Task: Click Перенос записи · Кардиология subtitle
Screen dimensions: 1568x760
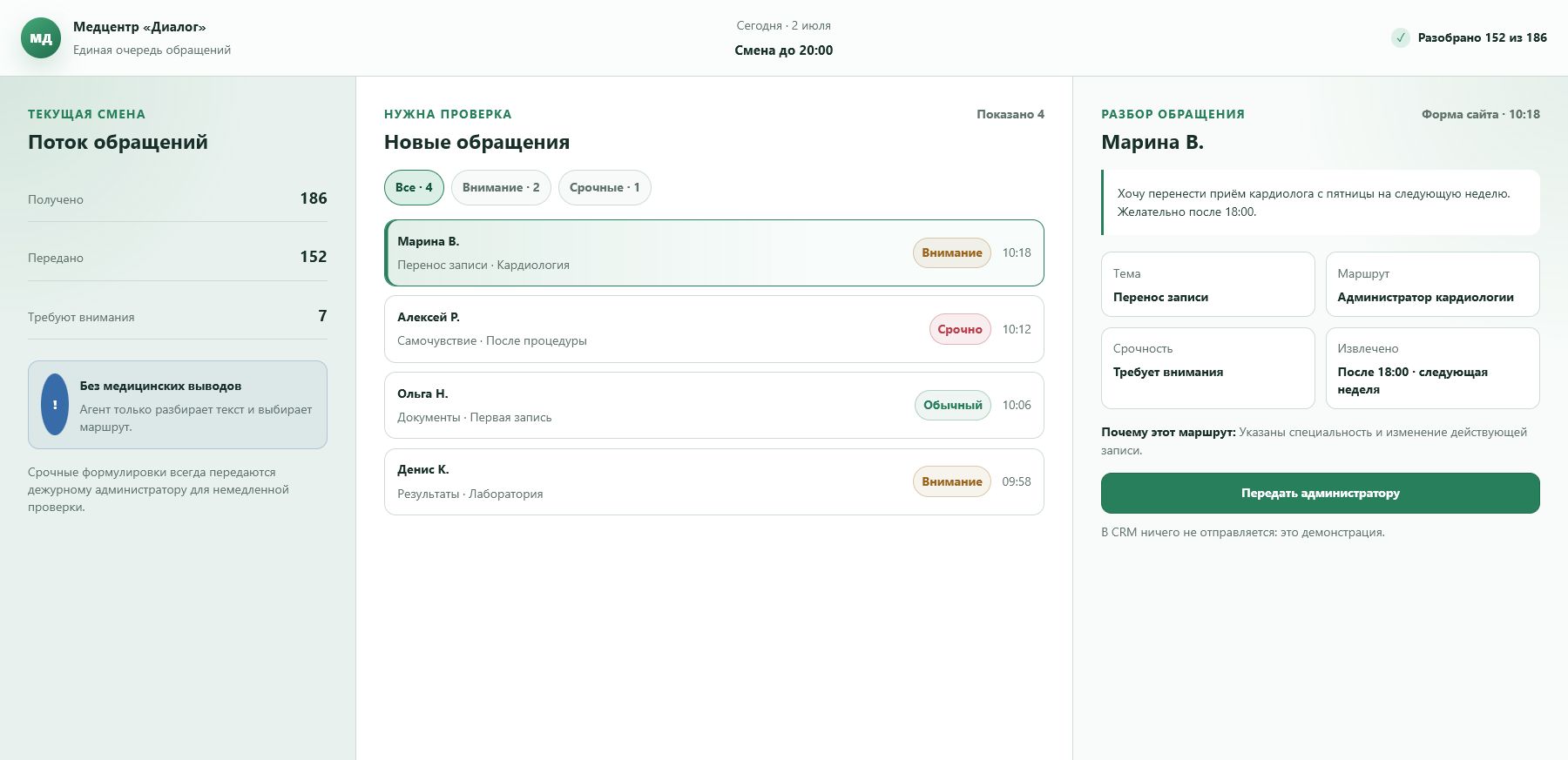Action: pos(483,265)
